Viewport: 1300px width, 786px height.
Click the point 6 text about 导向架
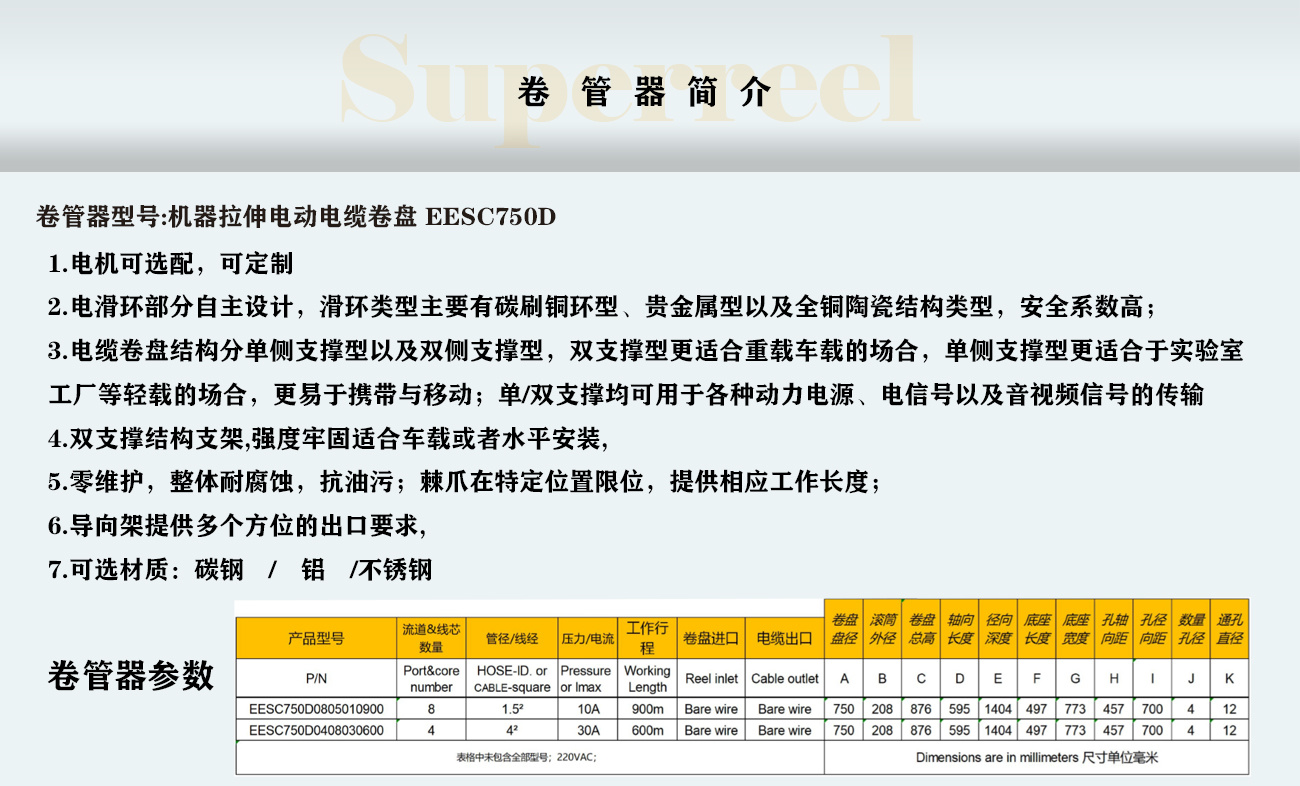(237, 525)
